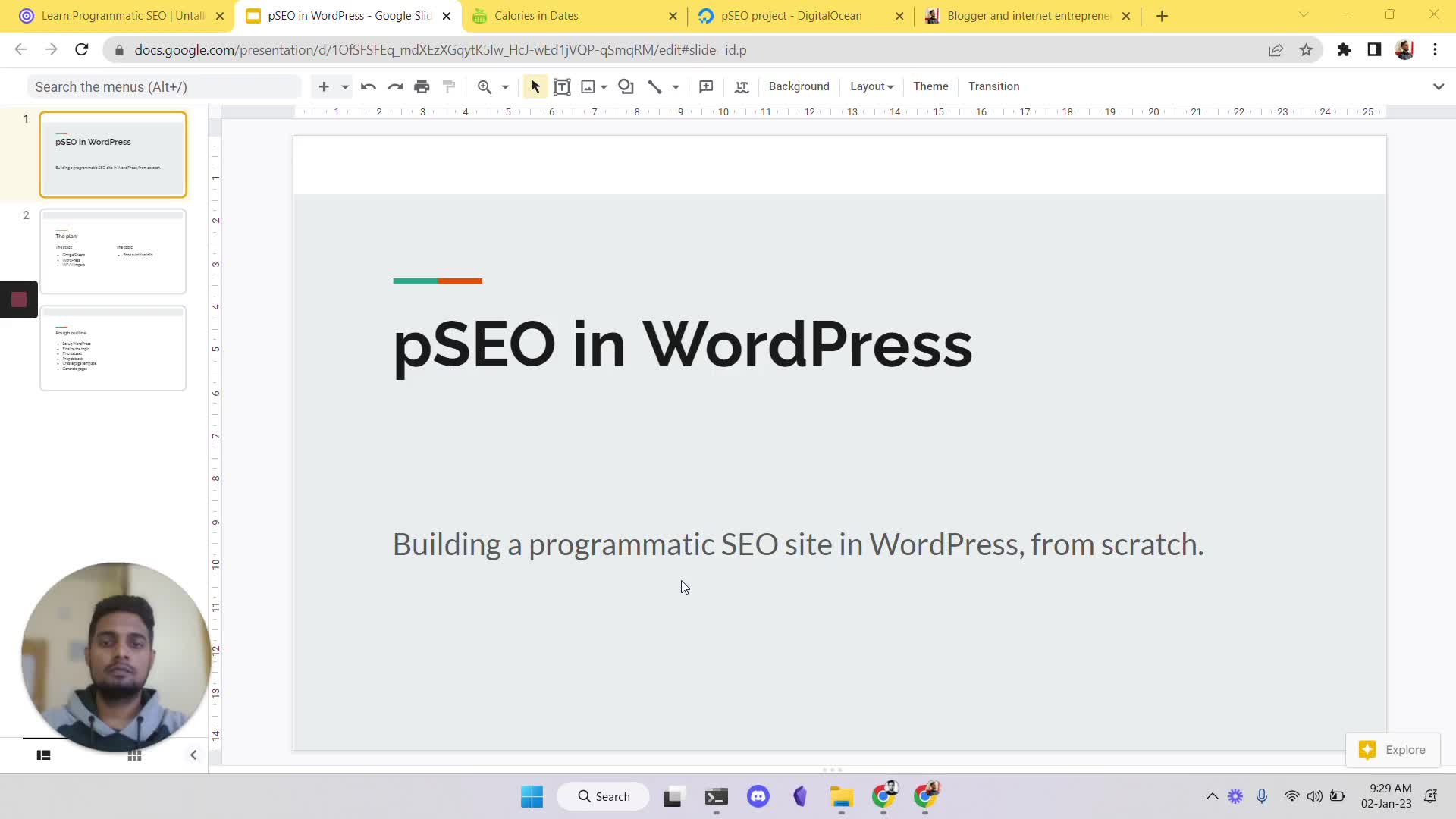This screenshot has width=1456, height=819.
Task: Click the Theme button
Action: coord(930,86)
